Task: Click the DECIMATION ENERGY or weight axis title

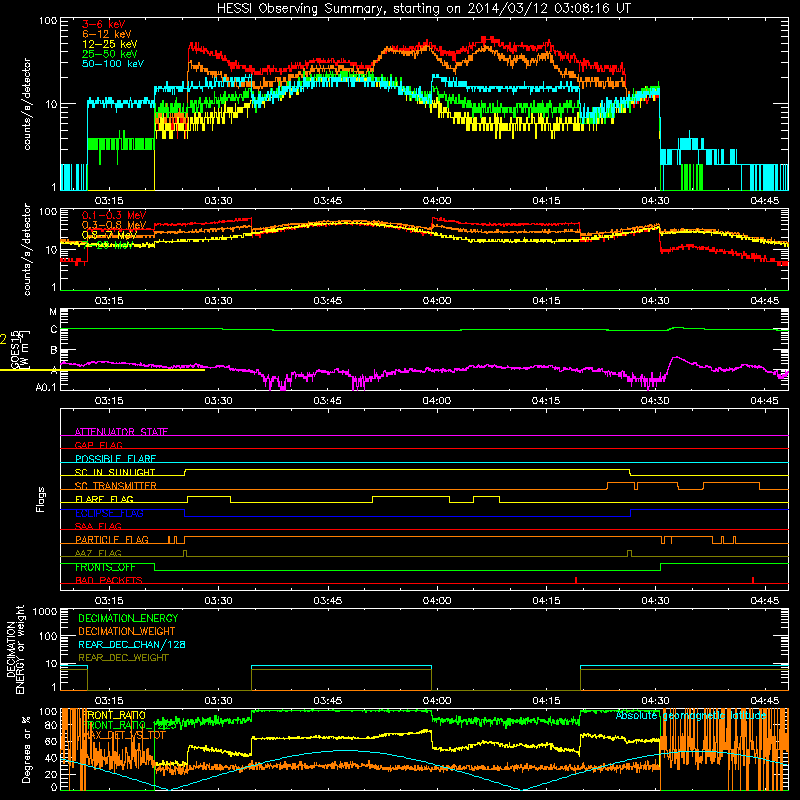Action: click(x=15, y=650)
